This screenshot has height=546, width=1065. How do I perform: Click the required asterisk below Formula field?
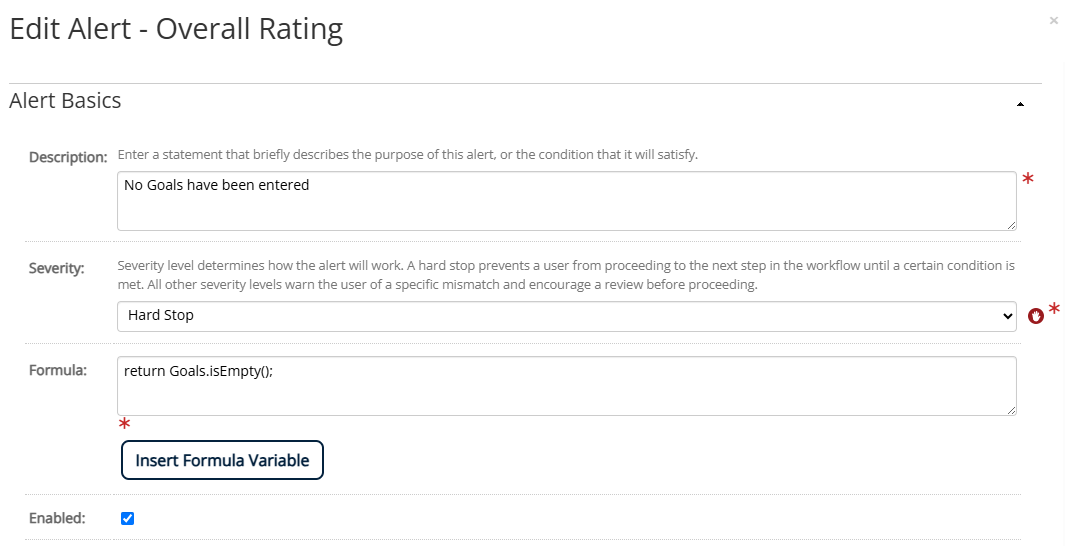[124, 424]
